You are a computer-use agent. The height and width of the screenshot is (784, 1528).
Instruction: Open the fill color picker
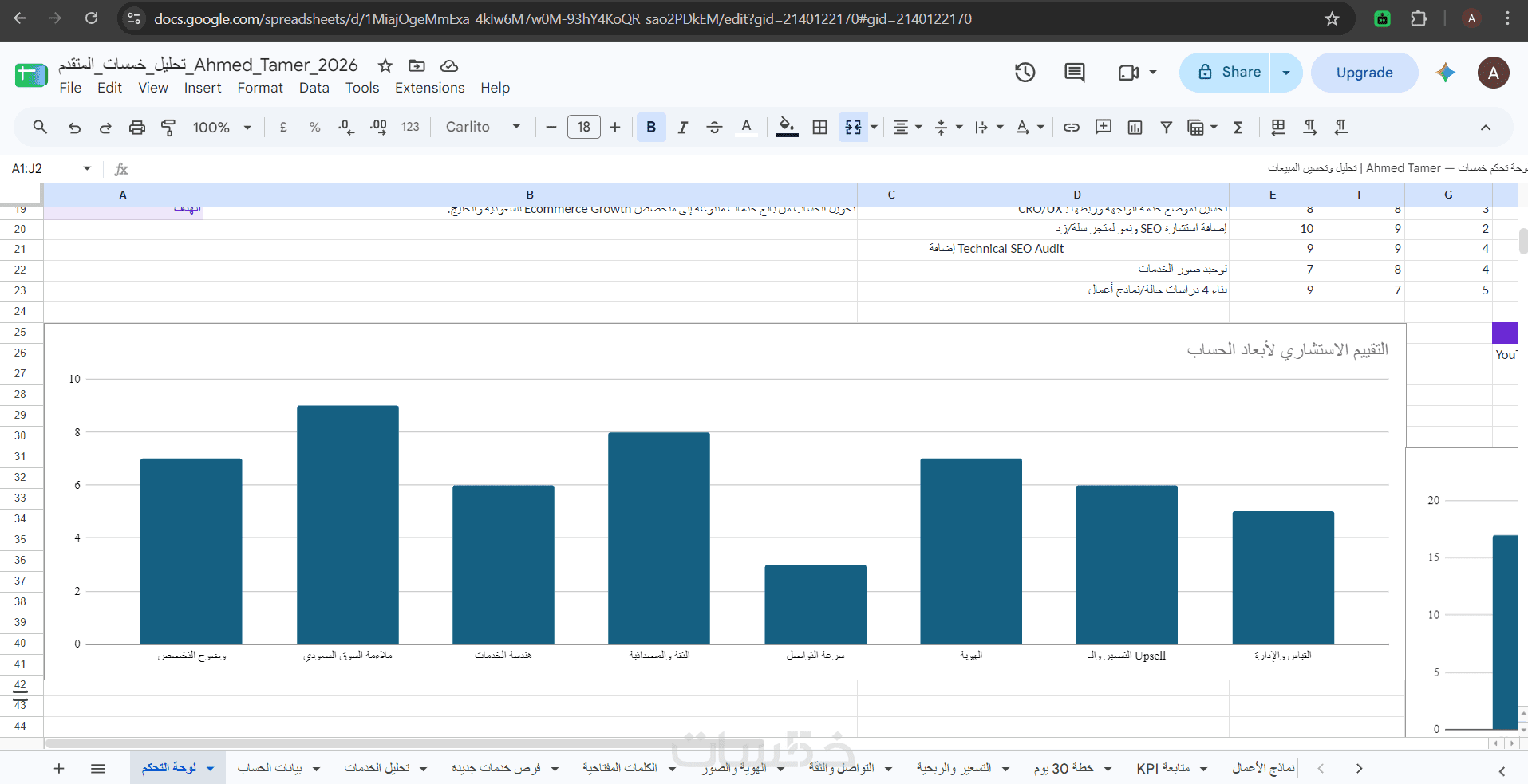click(787, 128)
